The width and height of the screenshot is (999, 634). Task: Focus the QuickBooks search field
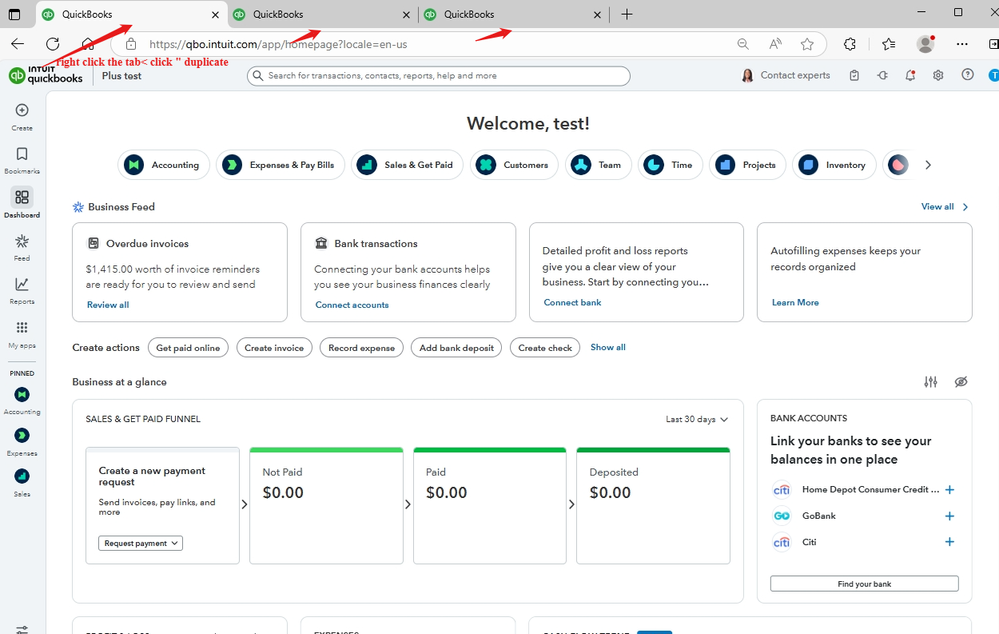[x=438, y=75]
